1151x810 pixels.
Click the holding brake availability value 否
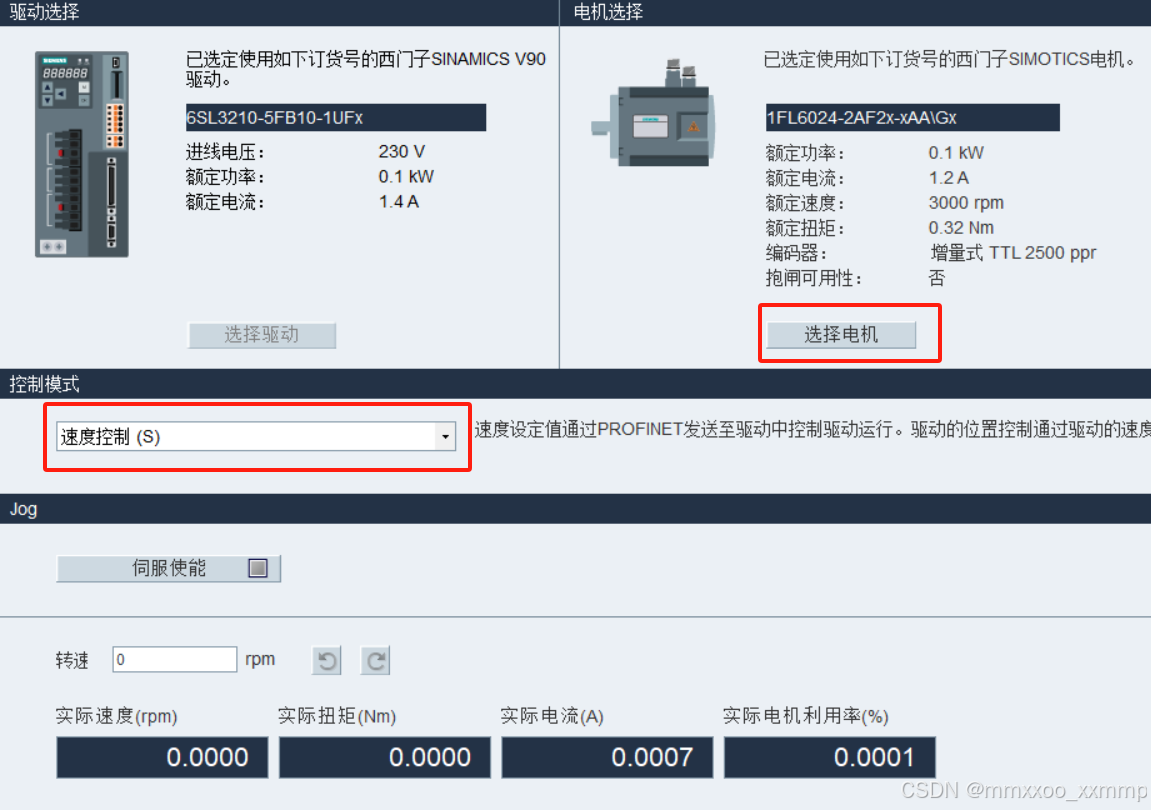point(937,278)
